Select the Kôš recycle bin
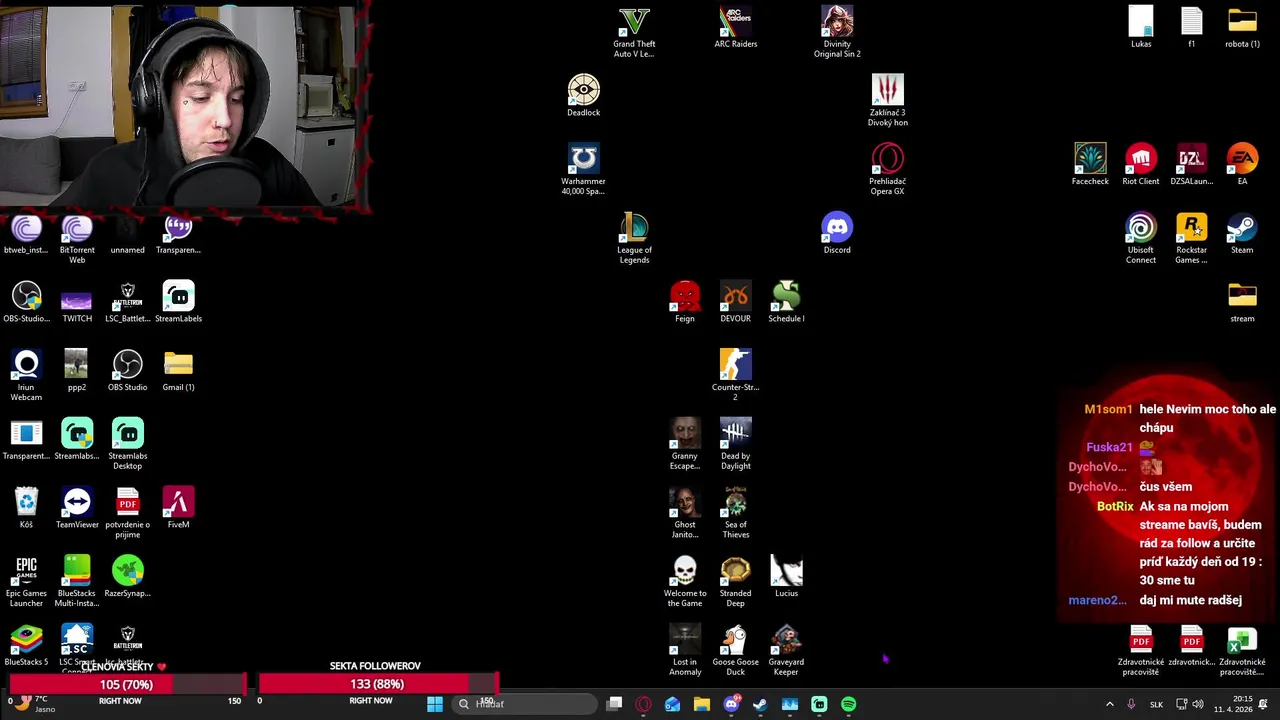This screenshot has height=720, width=1280. coord(26,508)
